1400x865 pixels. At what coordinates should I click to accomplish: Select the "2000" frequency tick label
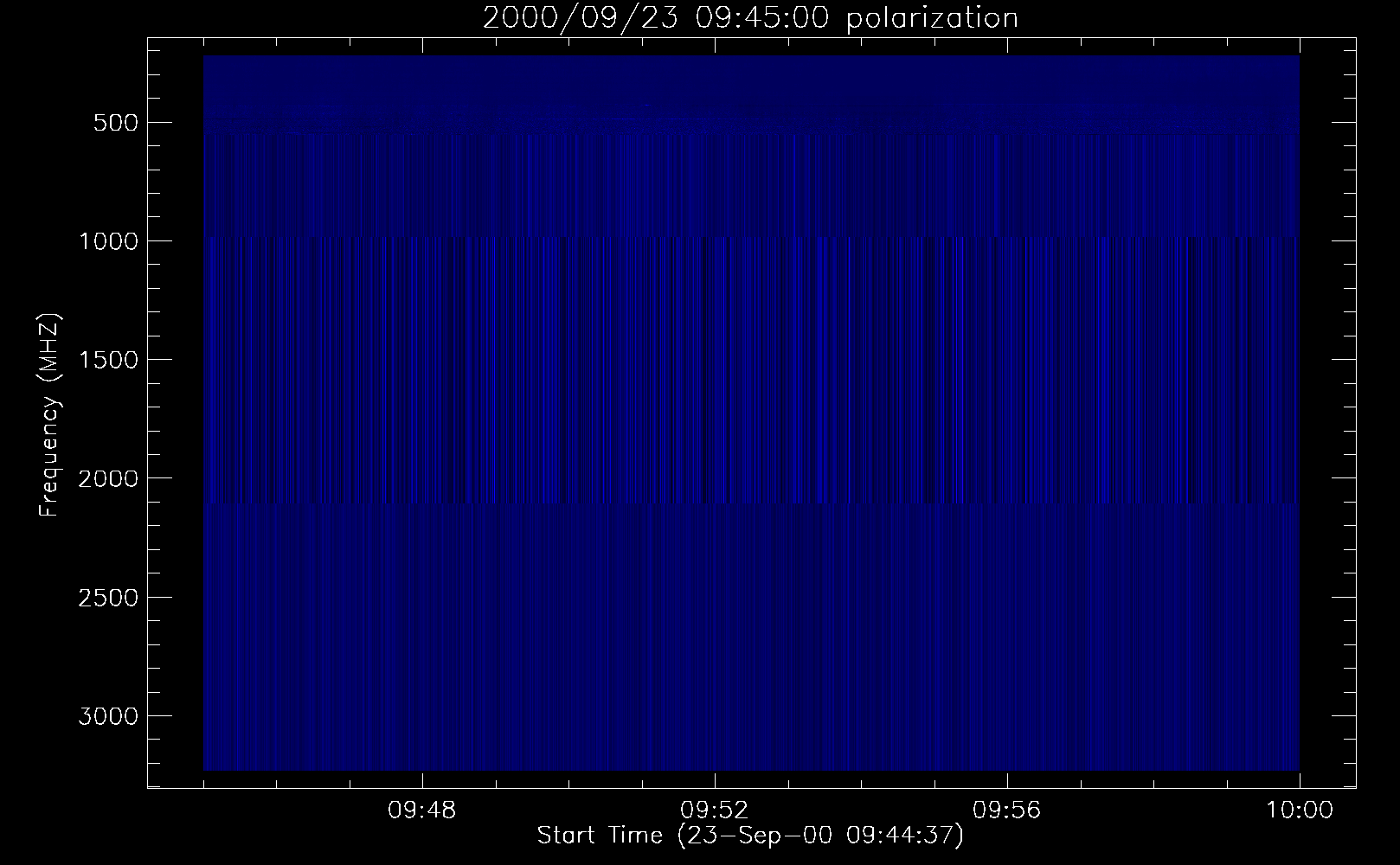[108, 478]
